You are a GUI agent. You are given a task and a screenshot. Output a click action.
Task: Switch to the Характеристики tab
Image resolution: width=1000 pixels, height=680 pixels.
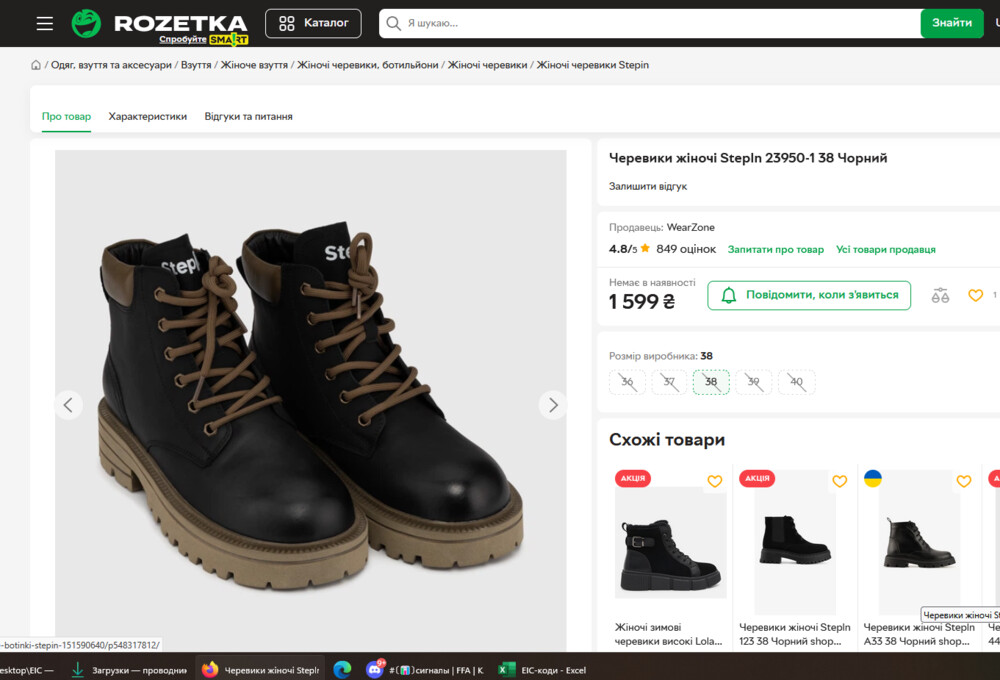pyautogui.click(x=148, y=116)
